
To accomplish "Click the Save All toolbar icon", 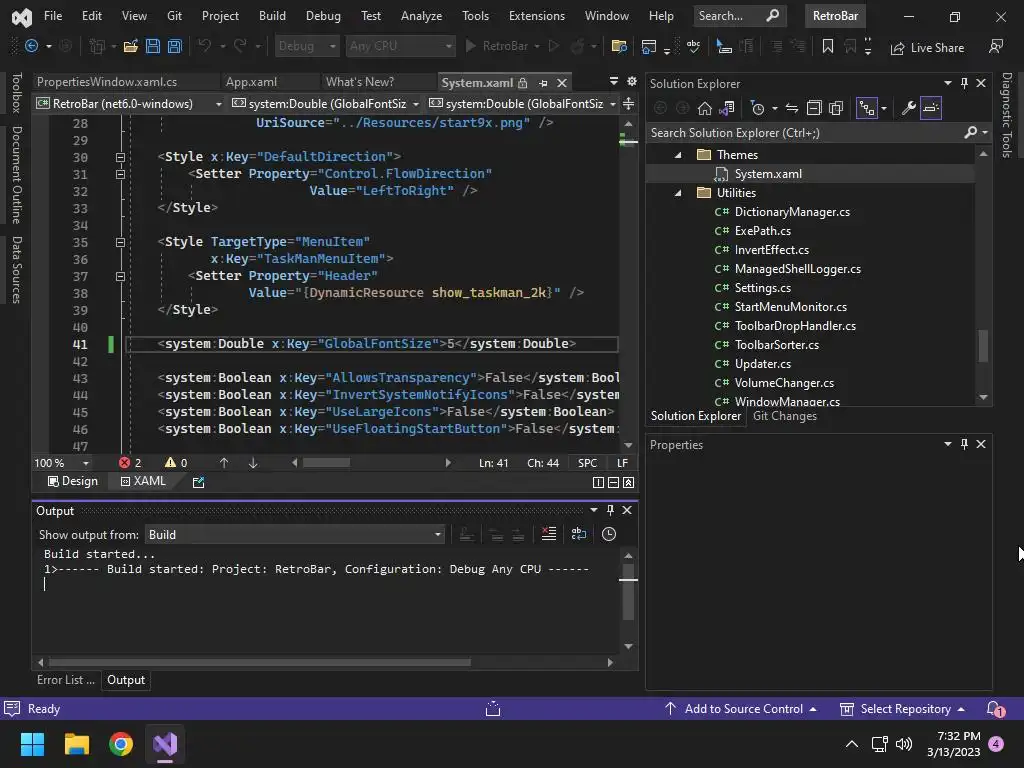I will 174,47.
